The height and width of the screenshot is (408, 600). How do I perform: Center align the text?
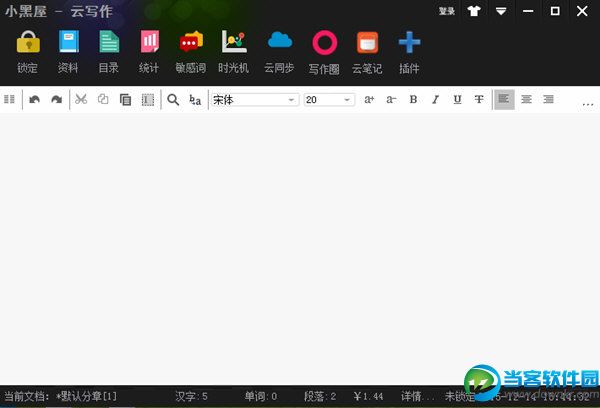coord(527,100)
